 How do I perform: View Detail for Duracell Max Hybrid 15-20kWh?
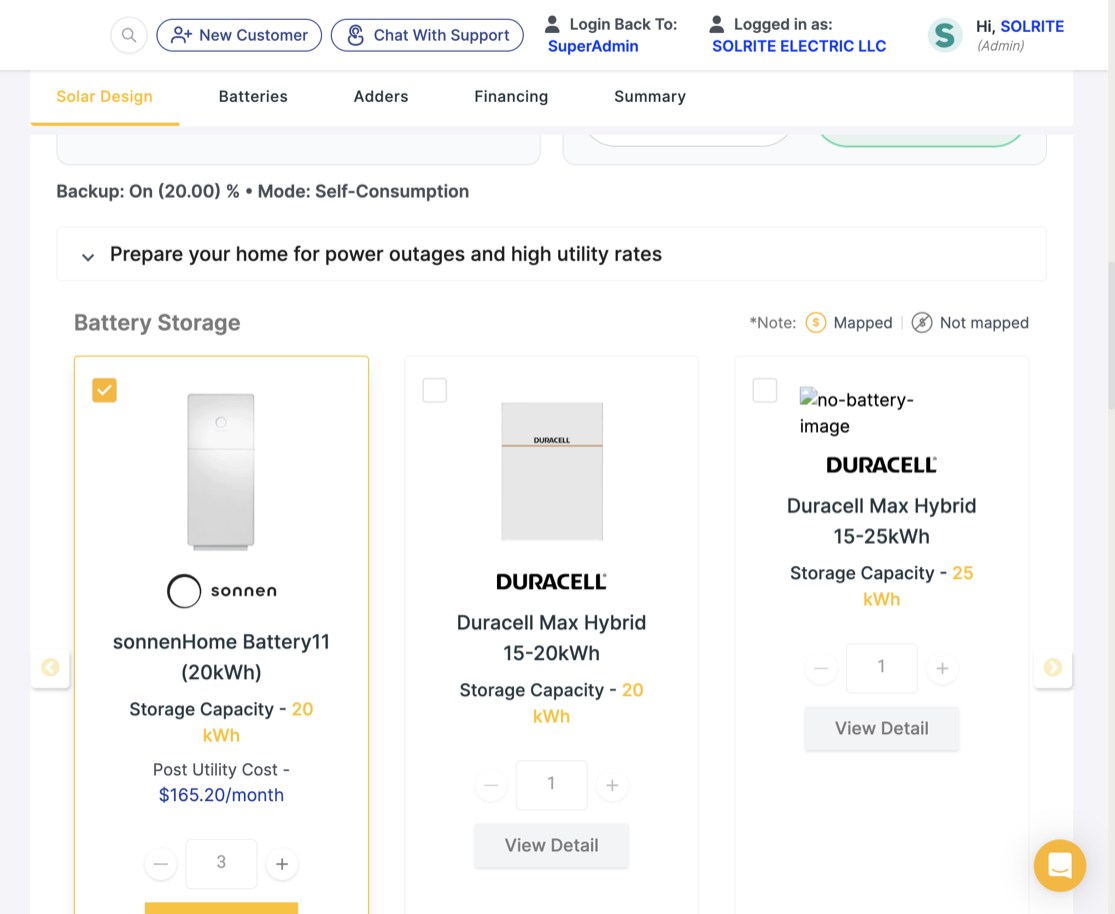(x=552, y=846)
